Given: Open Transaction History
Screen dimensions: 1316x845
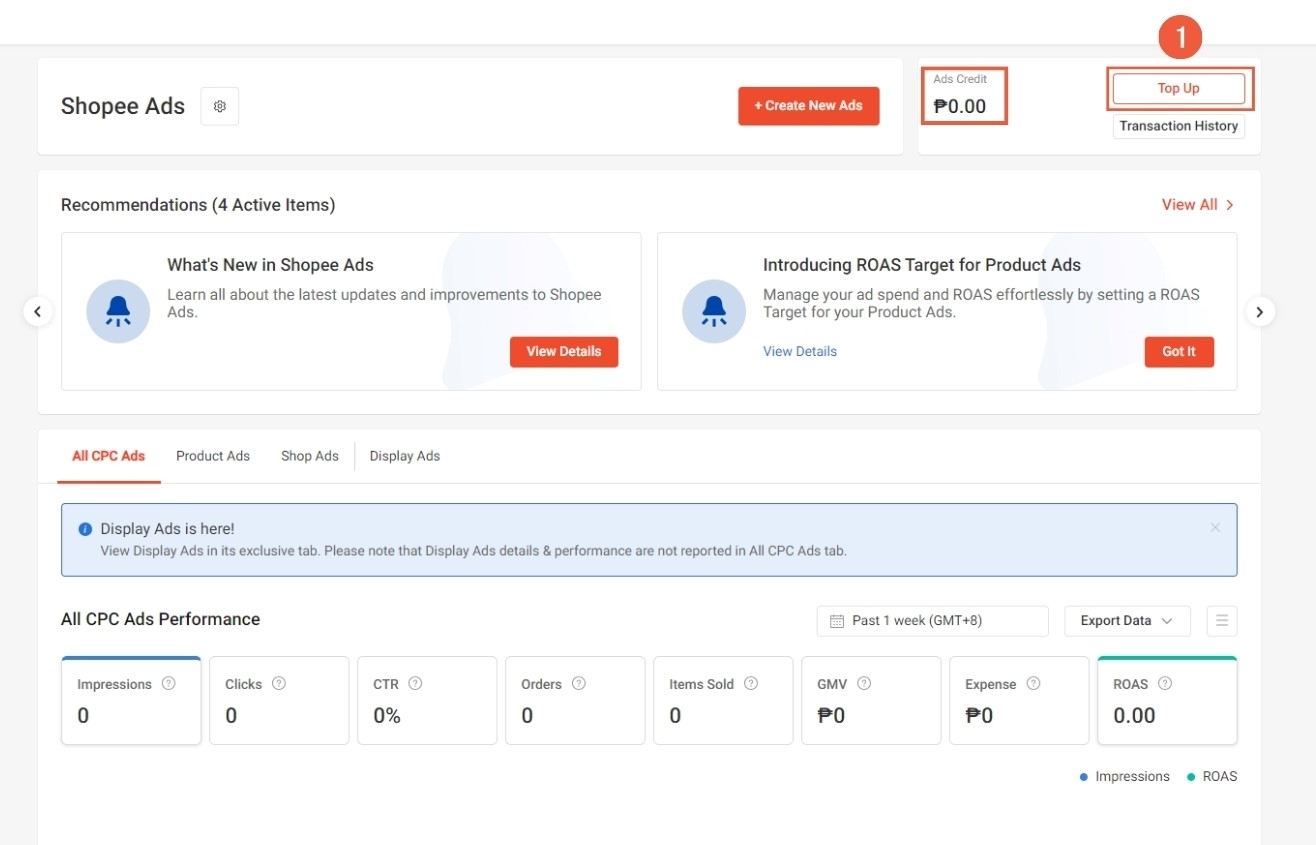Looking at the screenshot, I should point(1179,126).
